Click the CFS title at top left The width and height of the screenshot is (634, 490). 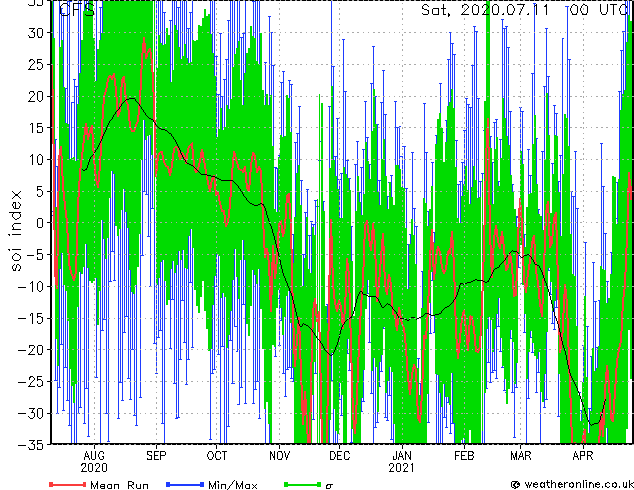[x=77, y=9]
